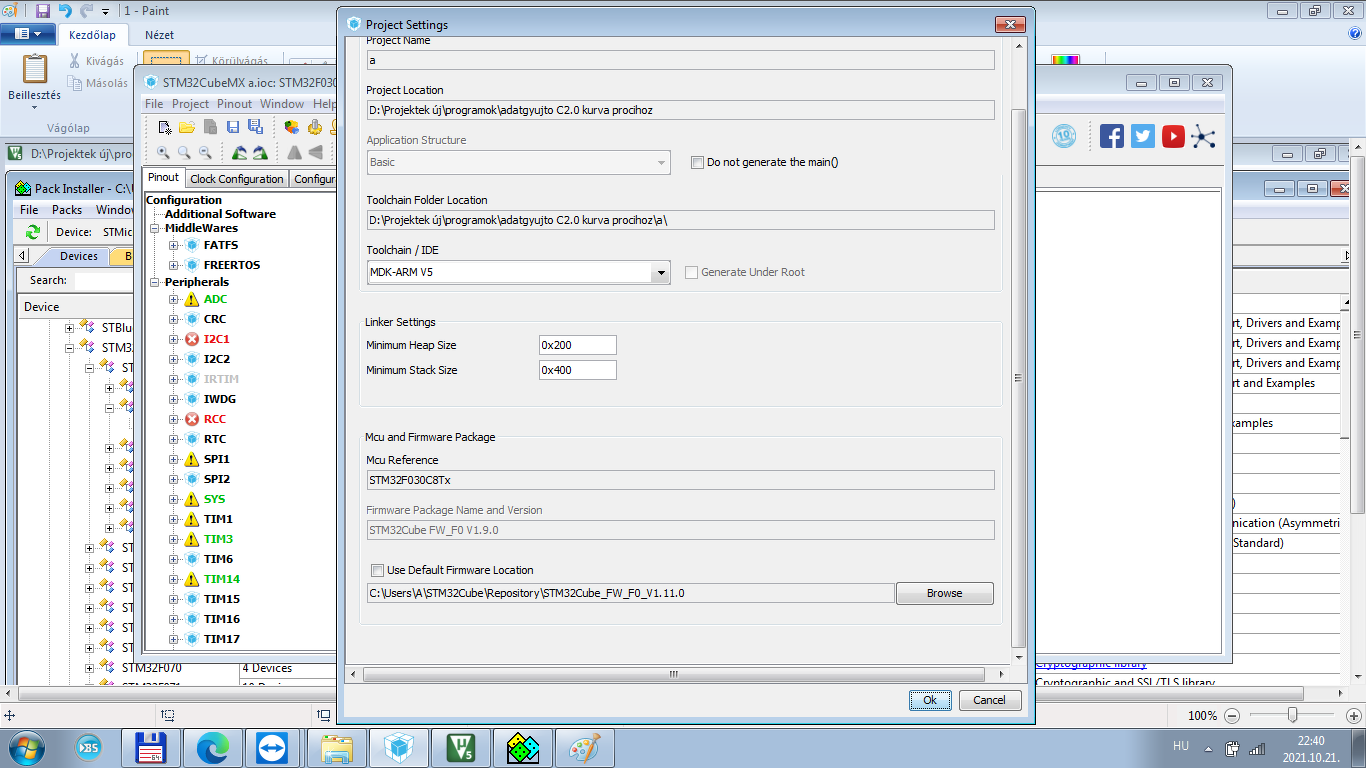Screen dimensions: 1366x768
Task: Open Windows Explorer from the taskbar
Action: [337, 748]
